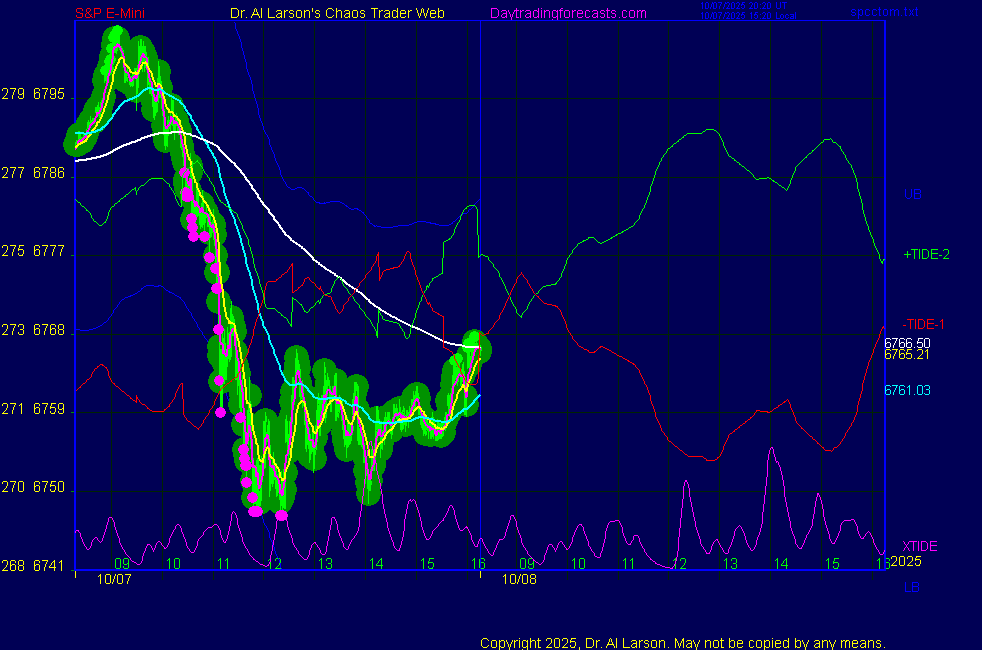
Task: Click the 6766.50 price readout
Action: click(907, 342)
